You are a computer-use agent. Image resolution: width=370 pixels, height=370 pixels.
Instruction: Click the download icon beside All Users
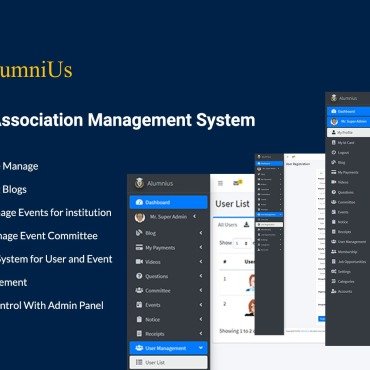coord(246,224)
